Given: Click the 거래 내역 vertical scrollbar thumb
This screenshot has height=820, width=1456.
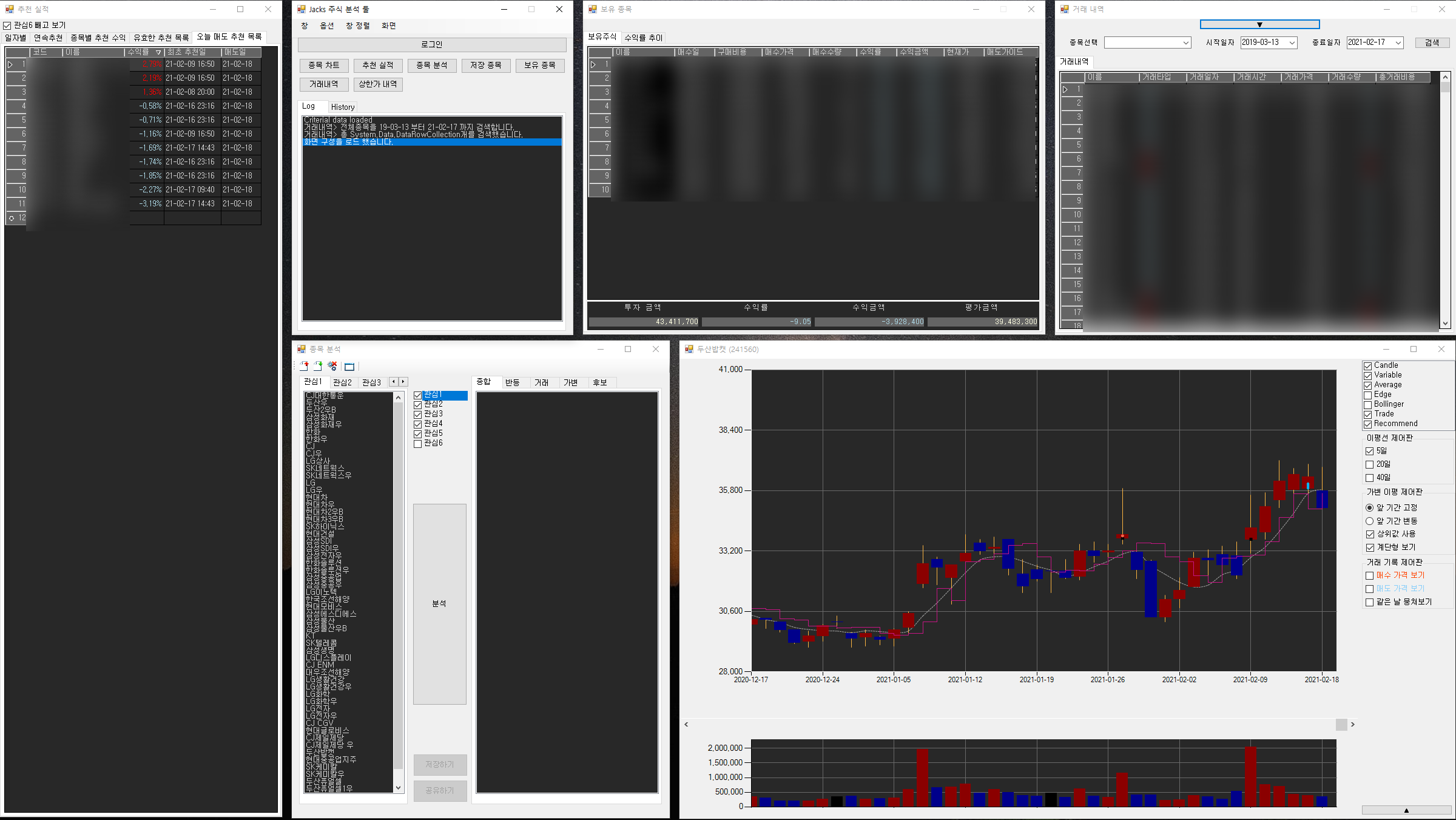Looking at the screenshot, I should [x=1445, y=87].
